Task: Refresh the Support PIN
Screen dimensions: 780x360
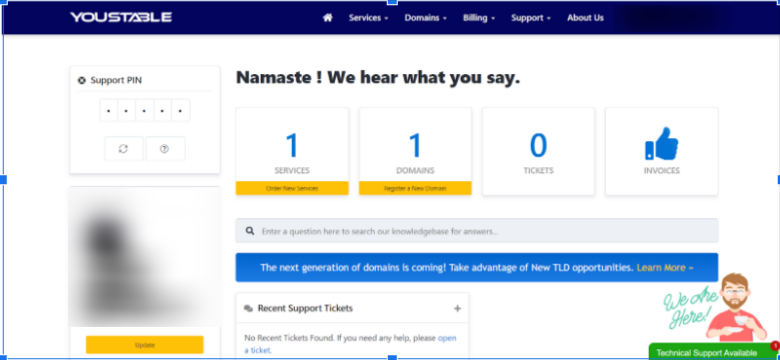Action: click(124, 149)
